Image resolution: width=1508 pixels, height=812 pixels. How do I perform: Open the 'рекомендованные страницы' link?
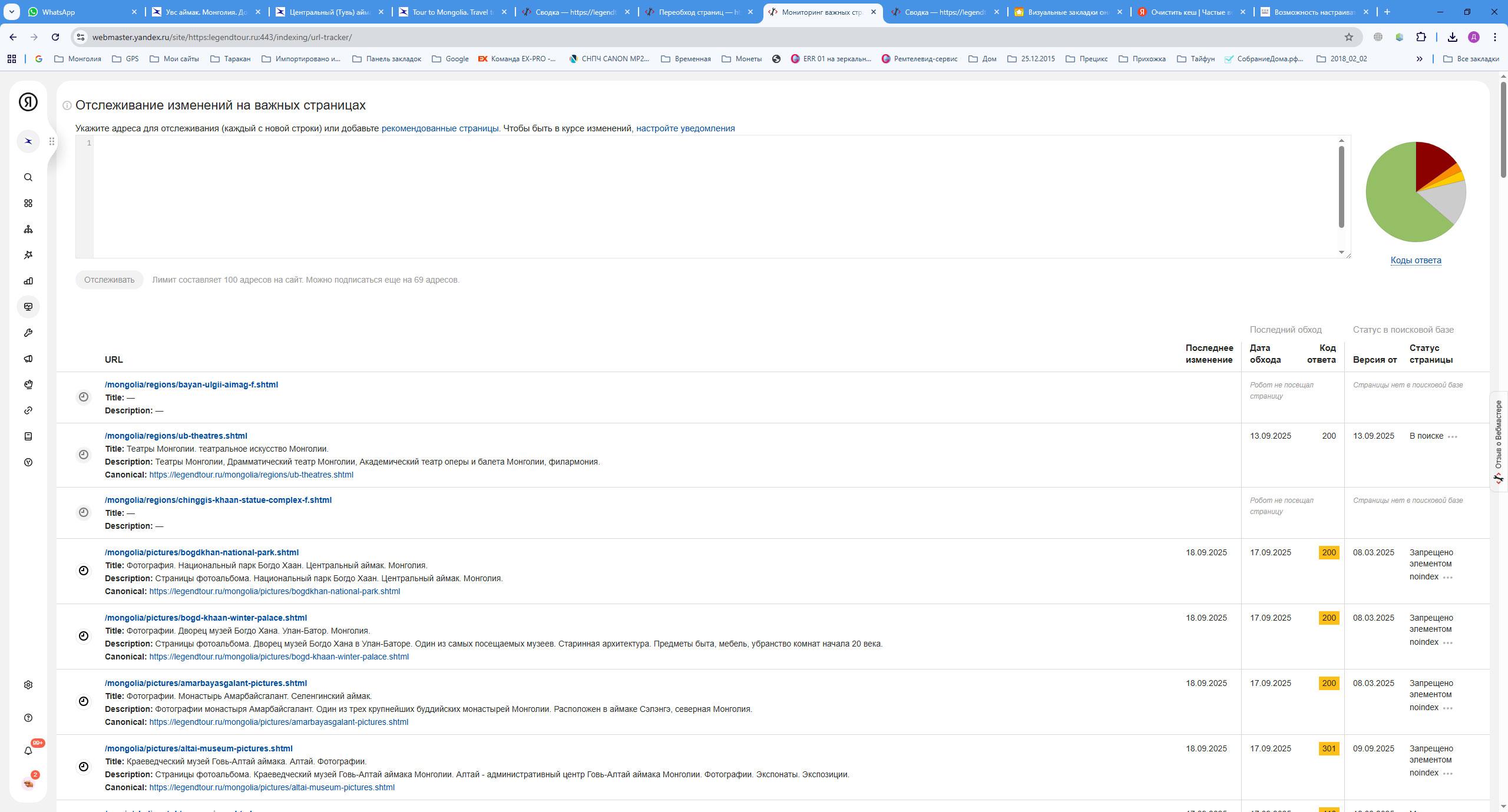pos(439,128)
